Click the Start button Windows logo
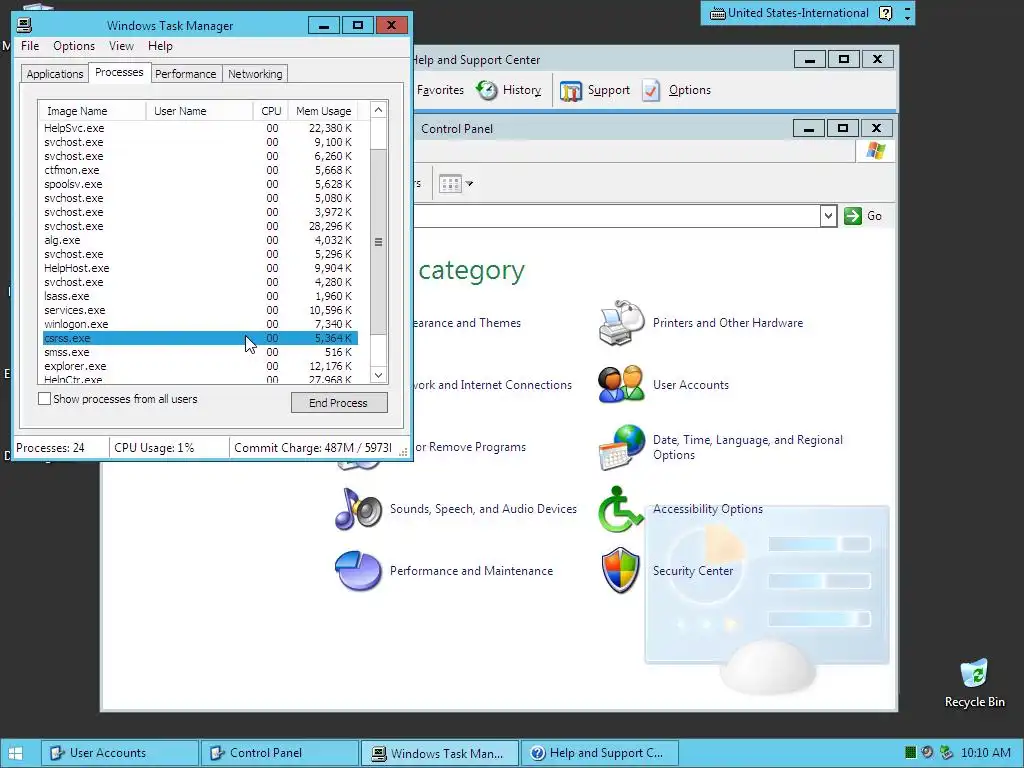Image resolution: width=1024 pixels, height=768 pixels. pyautogui.click(x=16, y=753)
